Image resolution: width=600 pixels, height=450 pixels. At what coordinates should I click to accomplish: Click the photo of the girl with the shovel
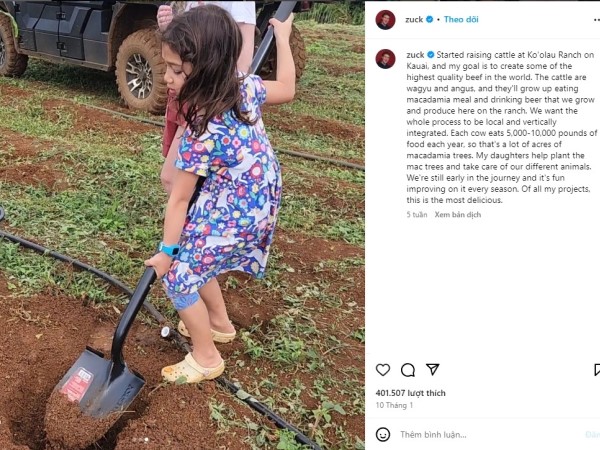[182, 225]
